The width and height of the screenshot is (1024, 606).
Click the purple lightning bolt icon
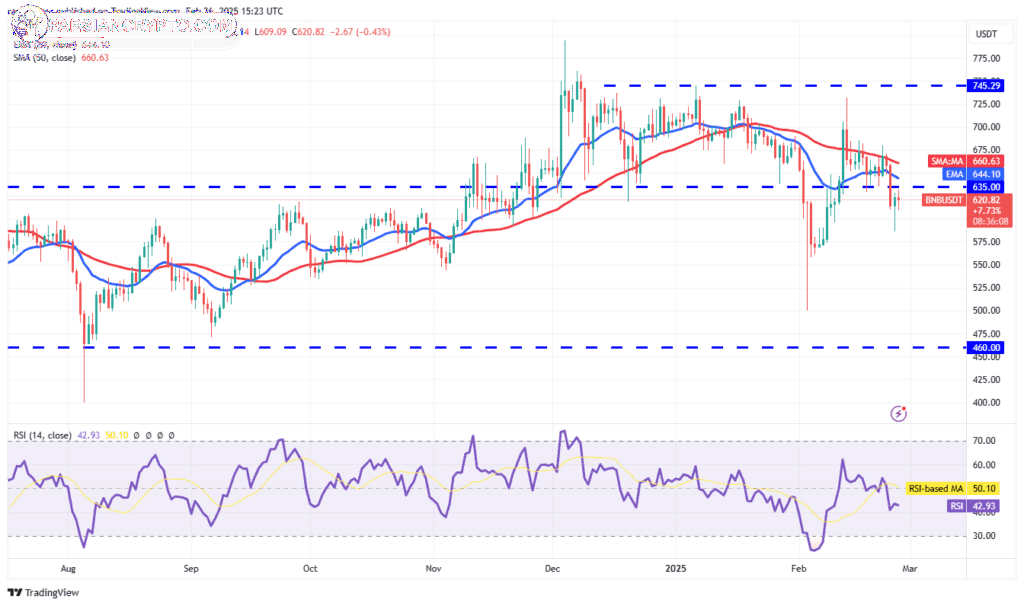coord(899,413)
